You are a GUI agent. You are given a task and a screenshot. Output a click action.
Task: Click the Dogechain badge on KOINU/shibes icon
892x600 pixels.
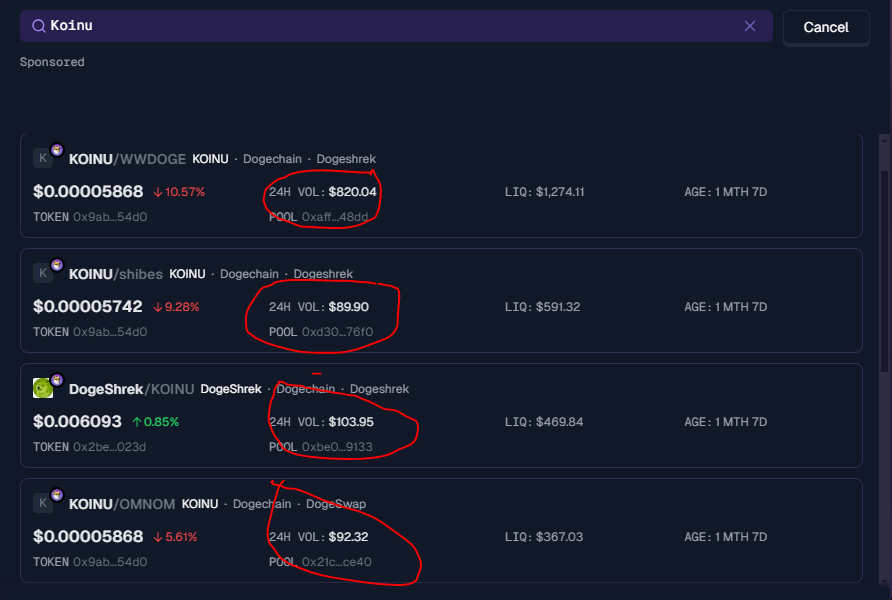click(x=57, y=264)
